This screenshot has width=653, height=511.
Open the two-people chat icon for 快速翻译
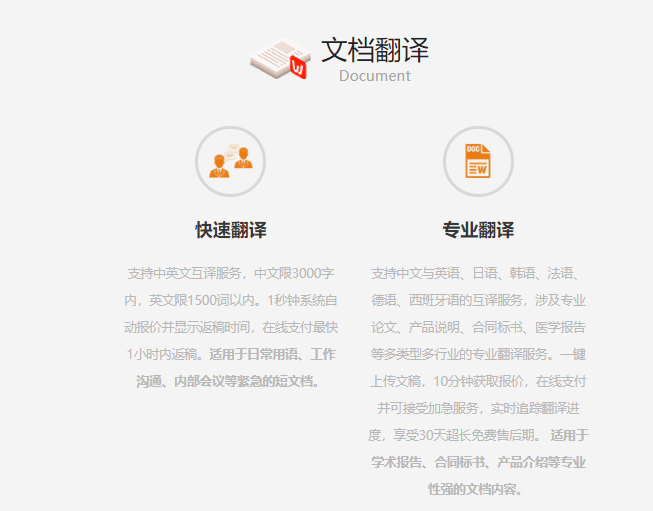click(x=231, y=161)
